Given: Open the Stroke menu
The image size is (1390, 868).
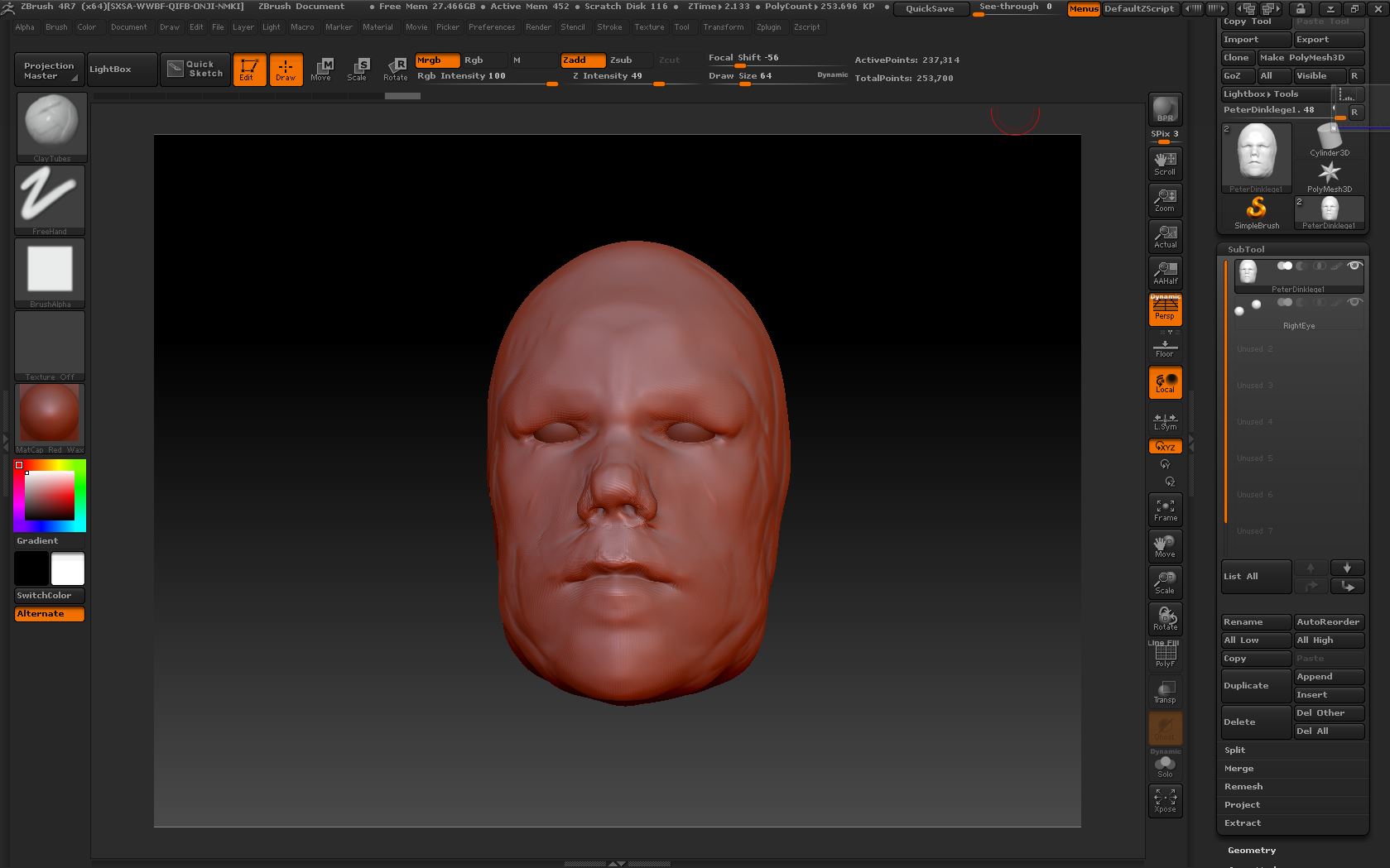Looking at the screenshot, I should point(609,27).
